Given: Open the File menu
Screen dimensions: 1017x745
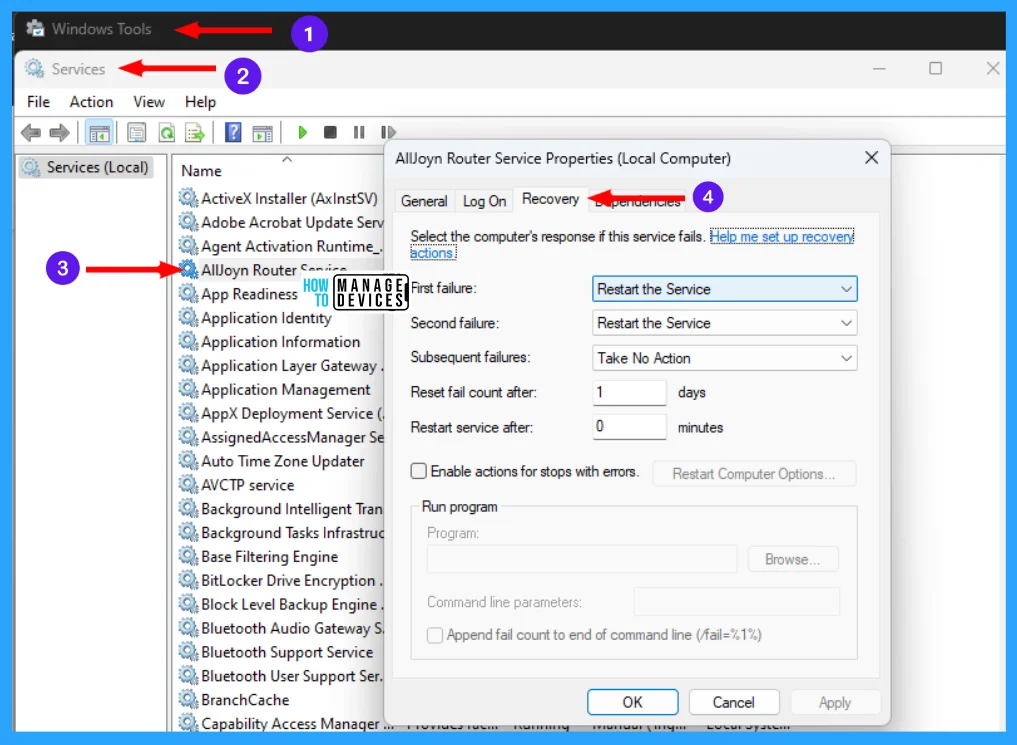Looking at the screenshot, I should [38, 102].
